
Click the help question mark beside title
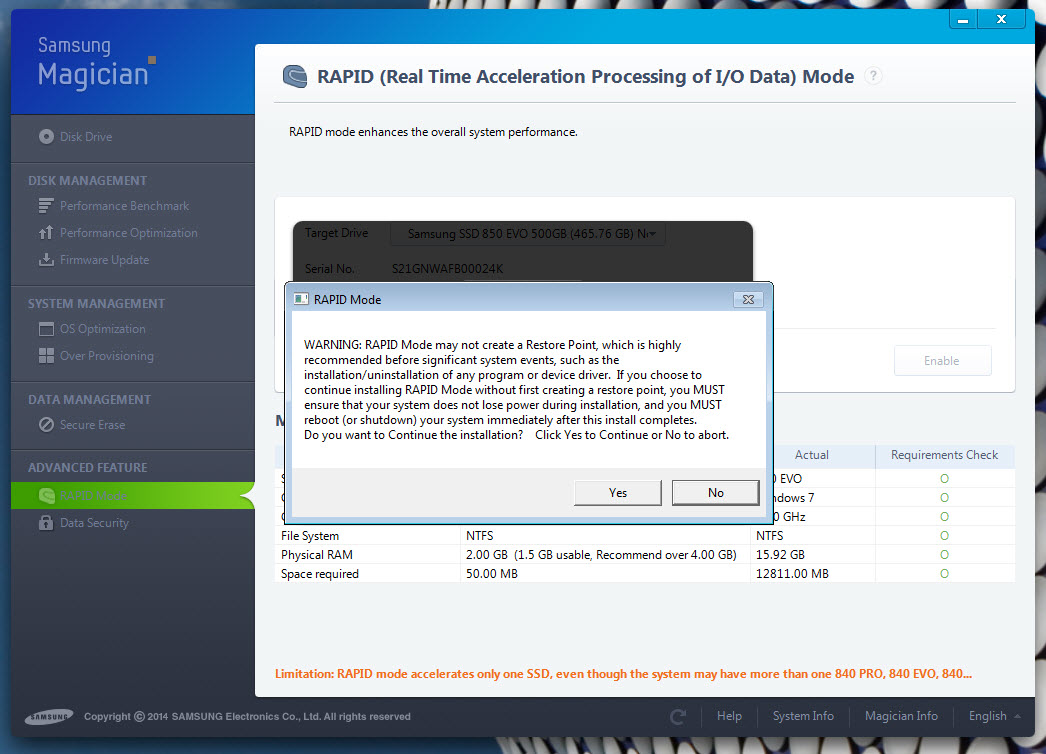point(873,76)
